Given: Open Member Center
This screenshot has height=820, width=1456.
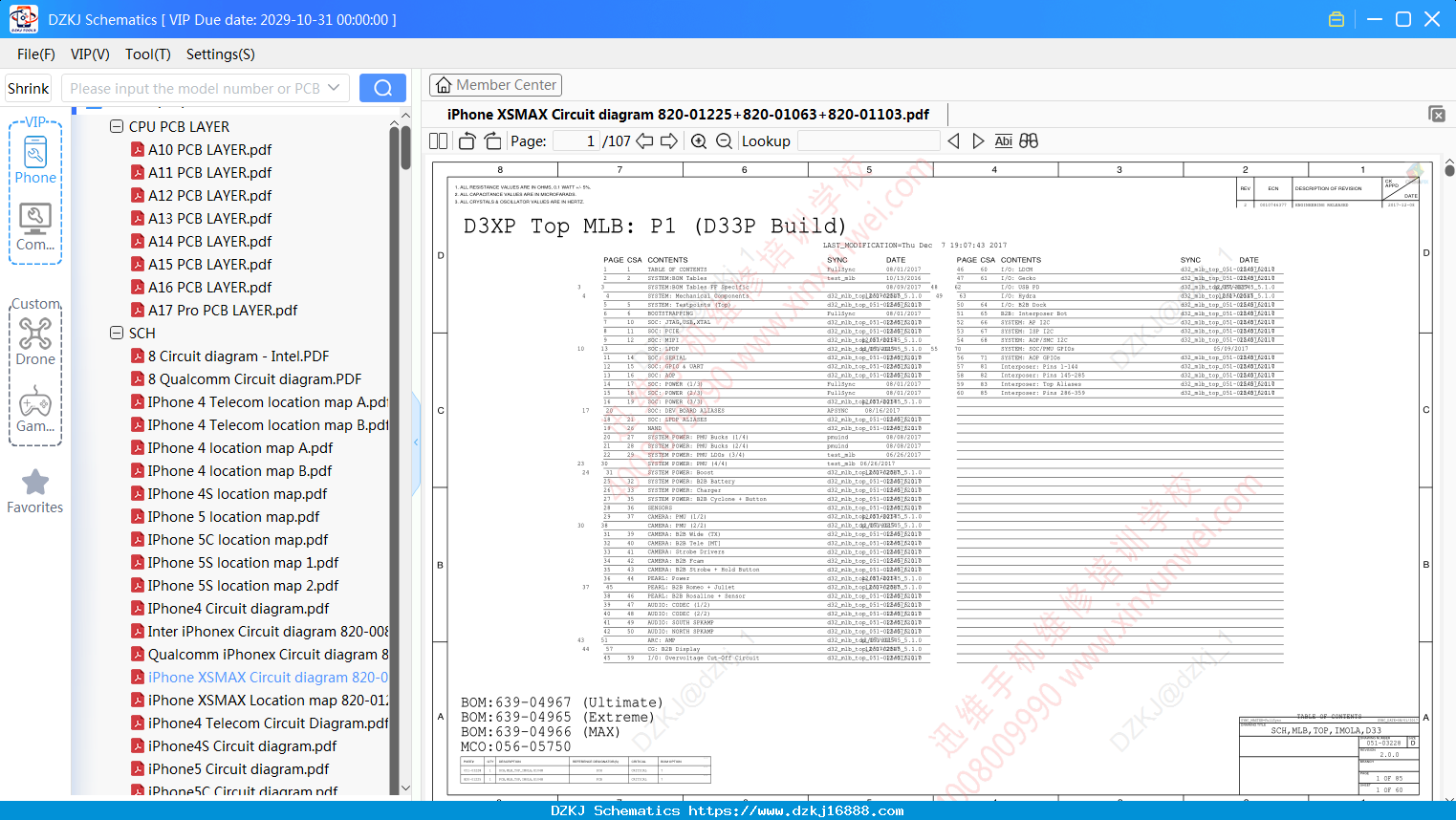Looking at the screenshot, I should [x=495, y=85].
